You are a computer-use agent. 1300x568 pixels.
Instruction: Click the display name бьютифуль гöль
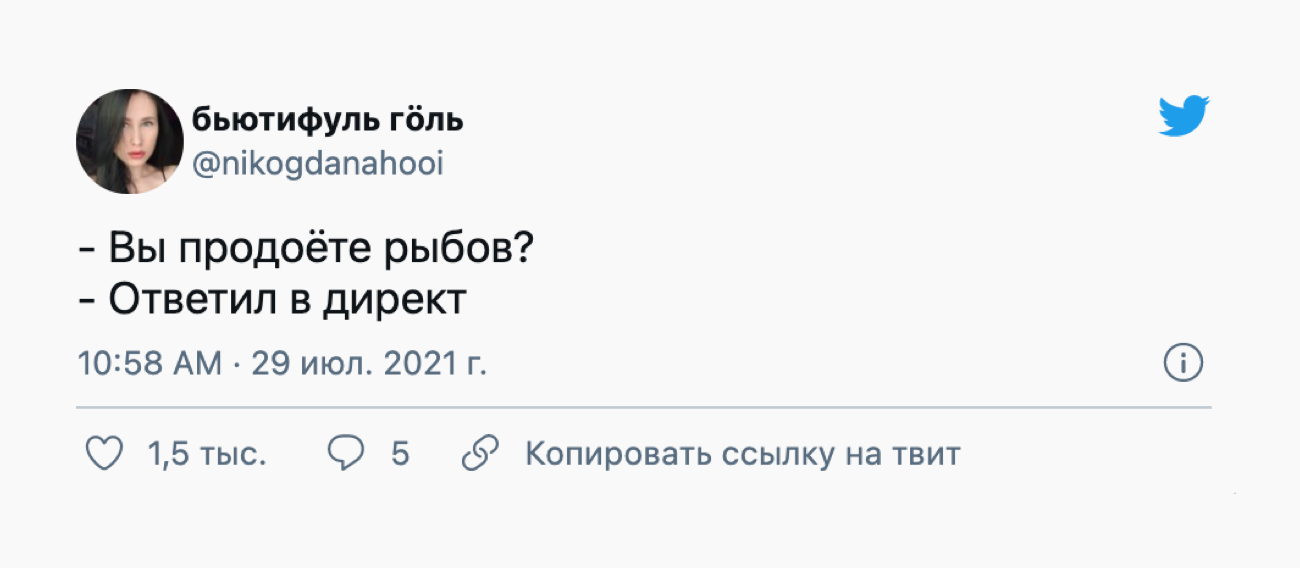[328, 120]
